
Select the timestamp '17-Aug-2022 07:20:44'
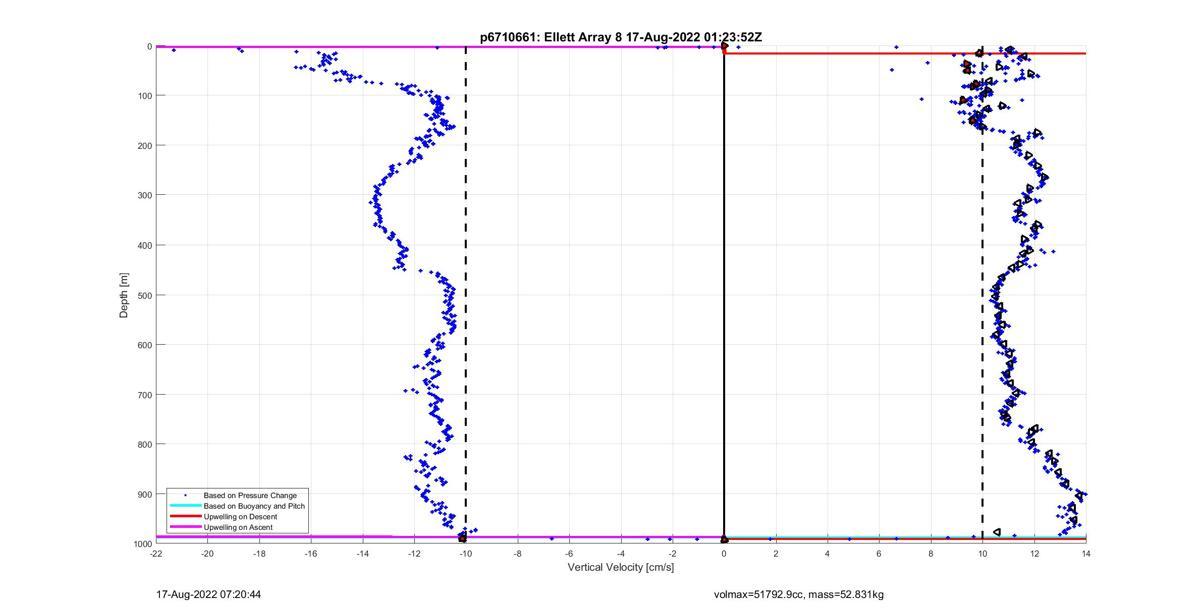(x=209, y=595)
